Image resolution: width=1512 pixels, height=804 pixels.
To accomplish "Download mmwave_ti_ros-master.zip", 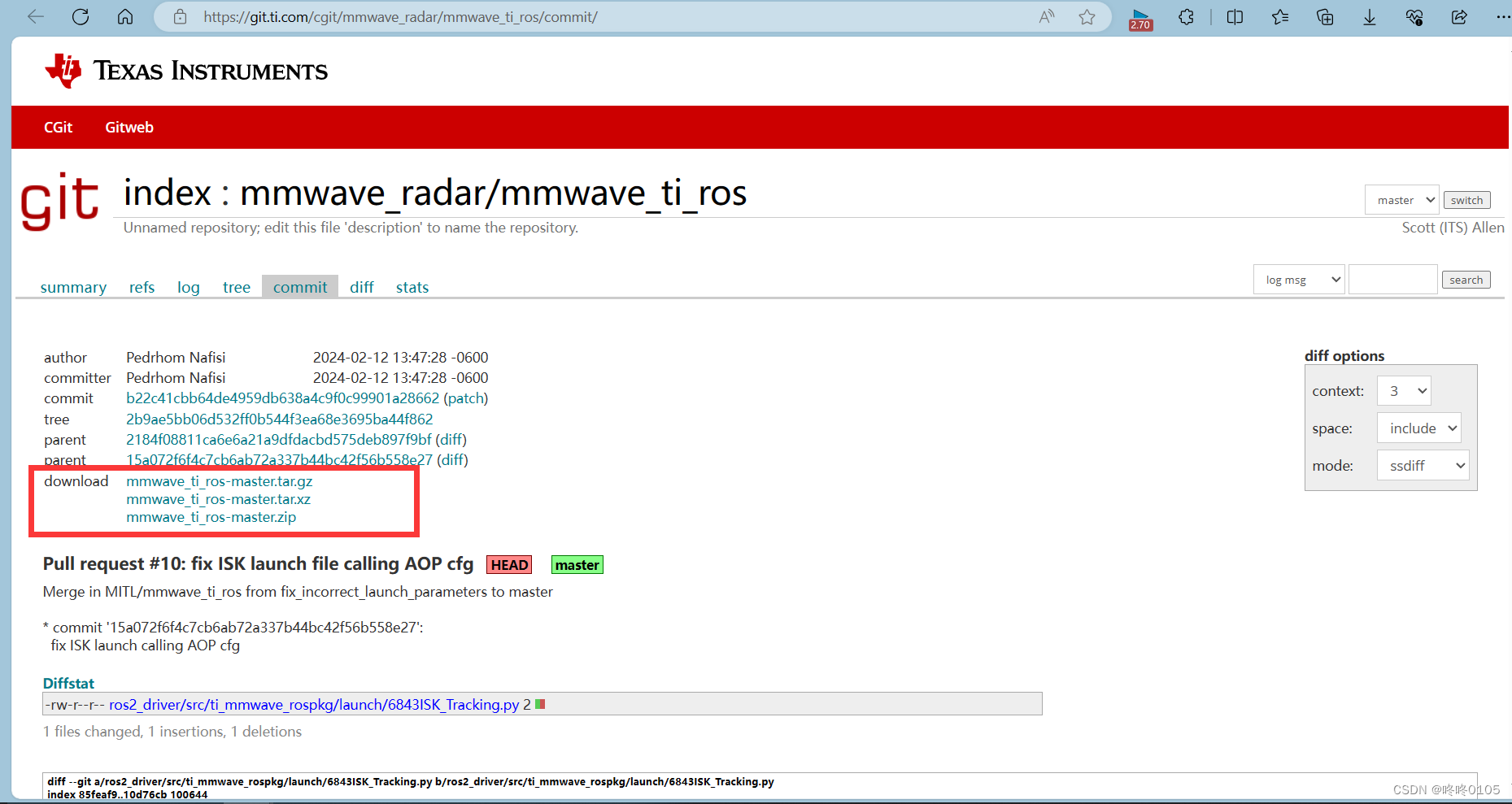I will tap(211, 517).
